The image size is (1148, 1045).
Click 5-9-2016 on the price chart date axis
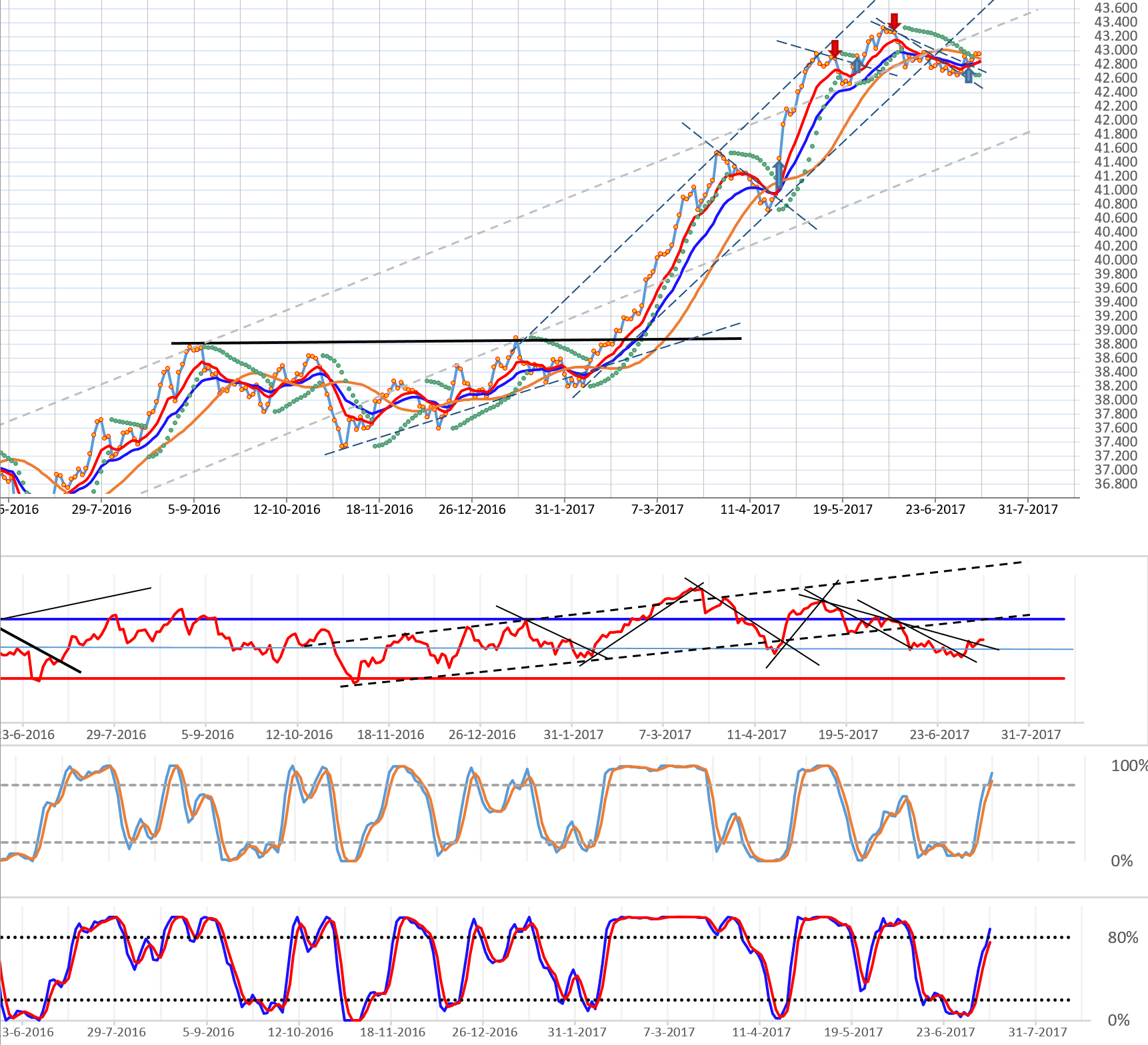(194, 509)
